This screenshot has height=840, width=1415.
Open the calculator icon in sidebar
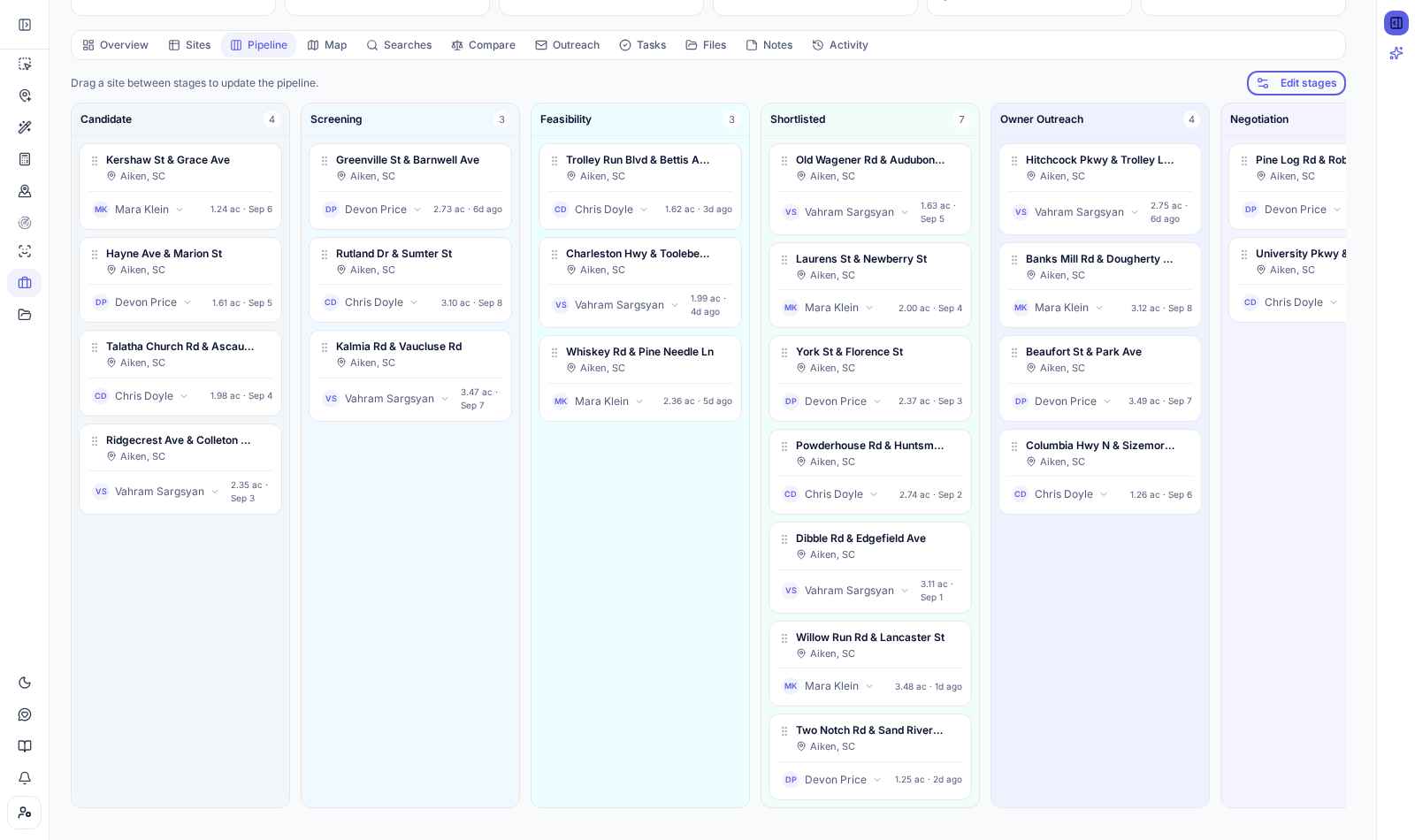(x=25, y=159)
